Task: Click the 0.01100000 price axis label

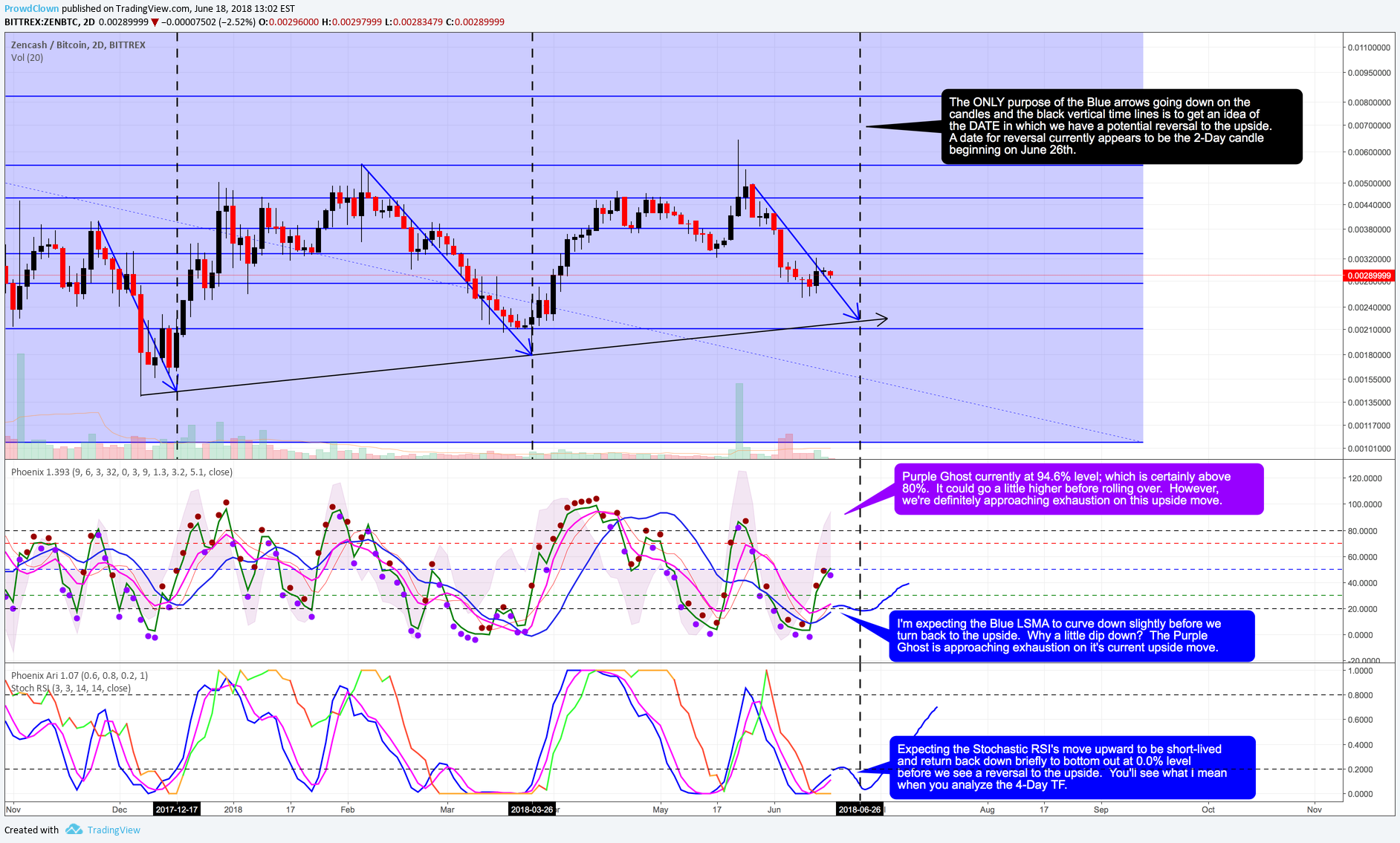Action: (x=1369, y=48)
